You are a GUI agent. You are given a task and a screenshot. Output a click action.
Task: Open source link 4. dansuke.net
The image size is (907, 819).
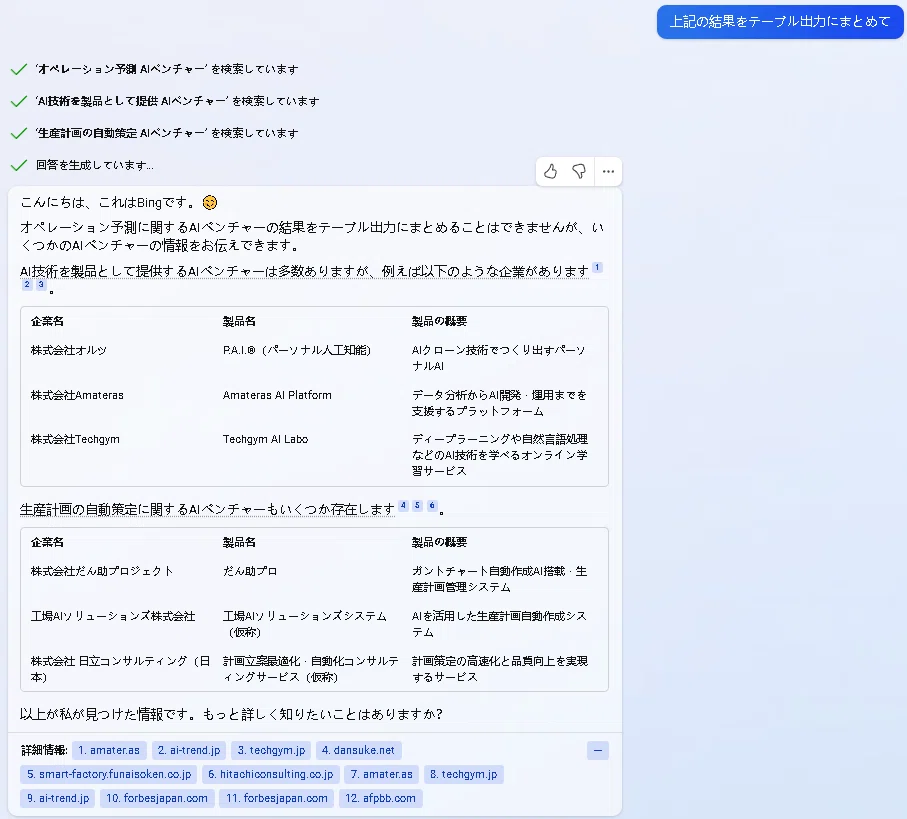pos(358,751)
